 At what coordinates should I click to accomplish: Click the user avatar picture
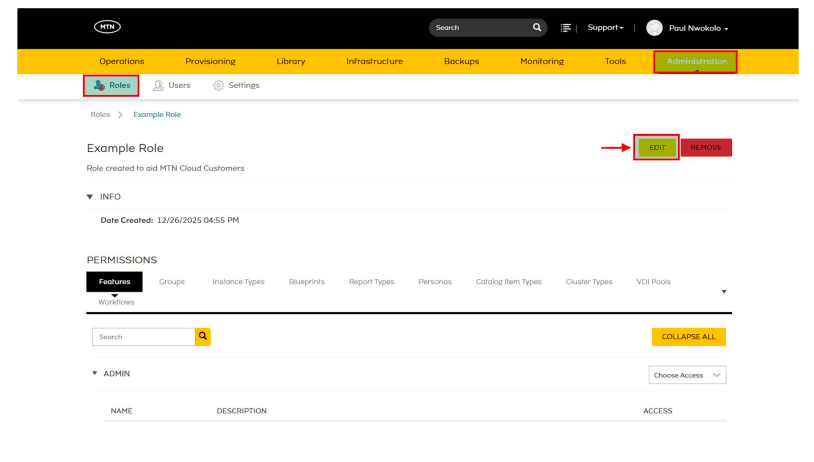pyautogui.click(x=654, y=28)
